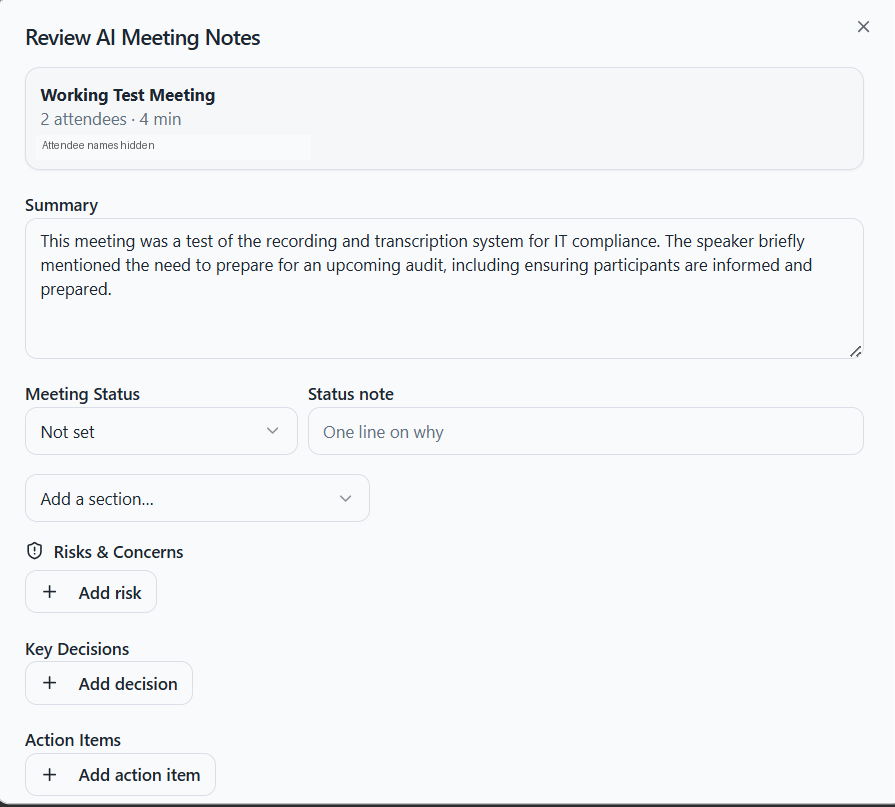
Task: Click the Attendee names hidden label
Action: tap(98, 146)
